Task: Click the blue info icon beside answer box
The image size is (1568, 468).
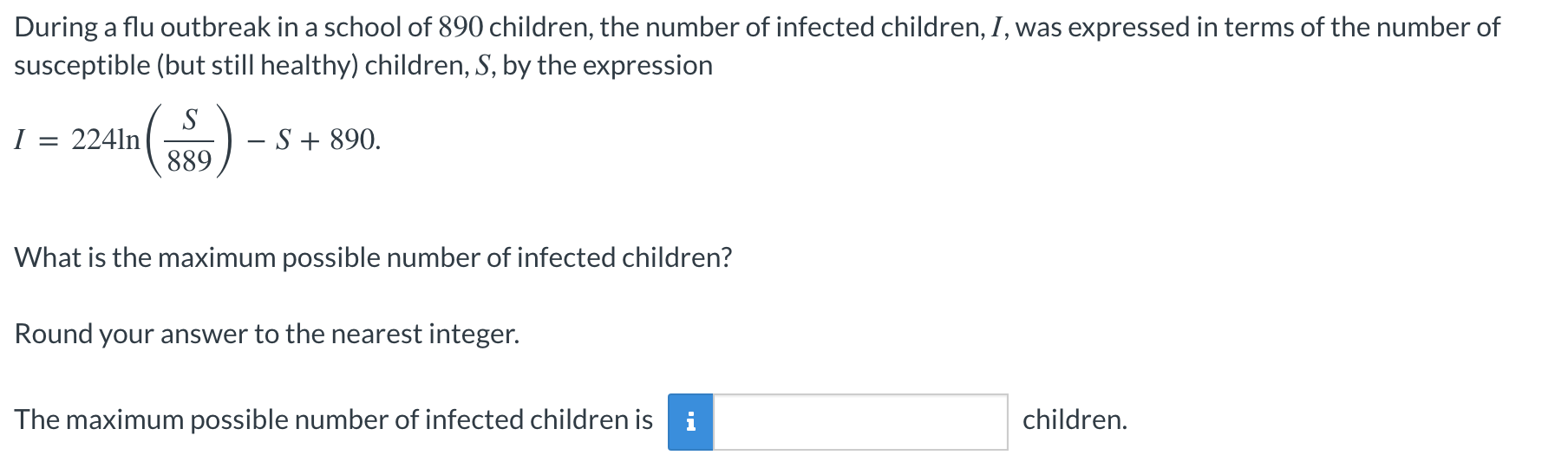Action: pyautogui.click(x=690, y=422)
